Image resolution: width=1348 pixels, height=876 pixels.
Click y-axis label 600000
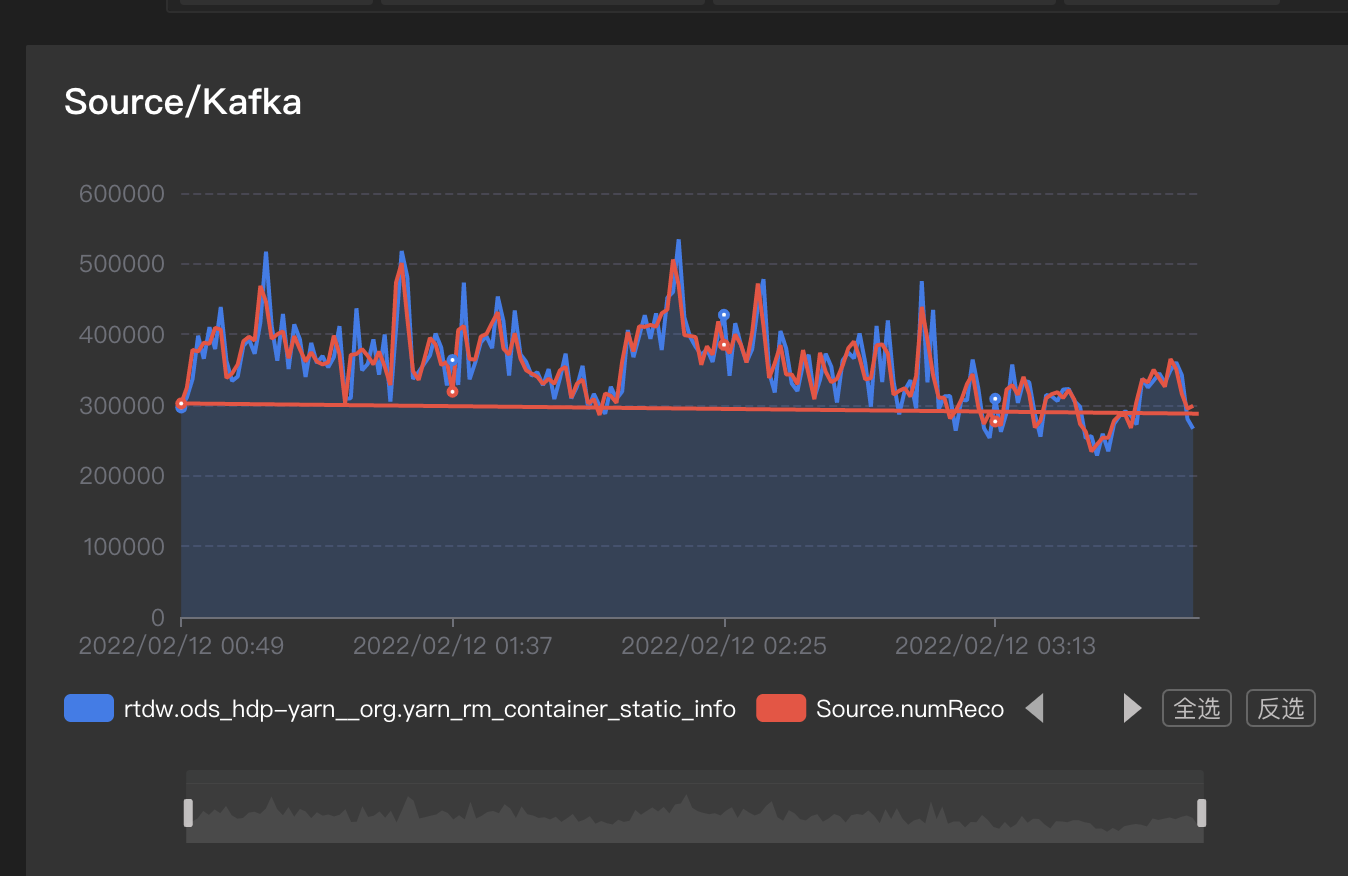pyautogui.click(x=121, y=194)
